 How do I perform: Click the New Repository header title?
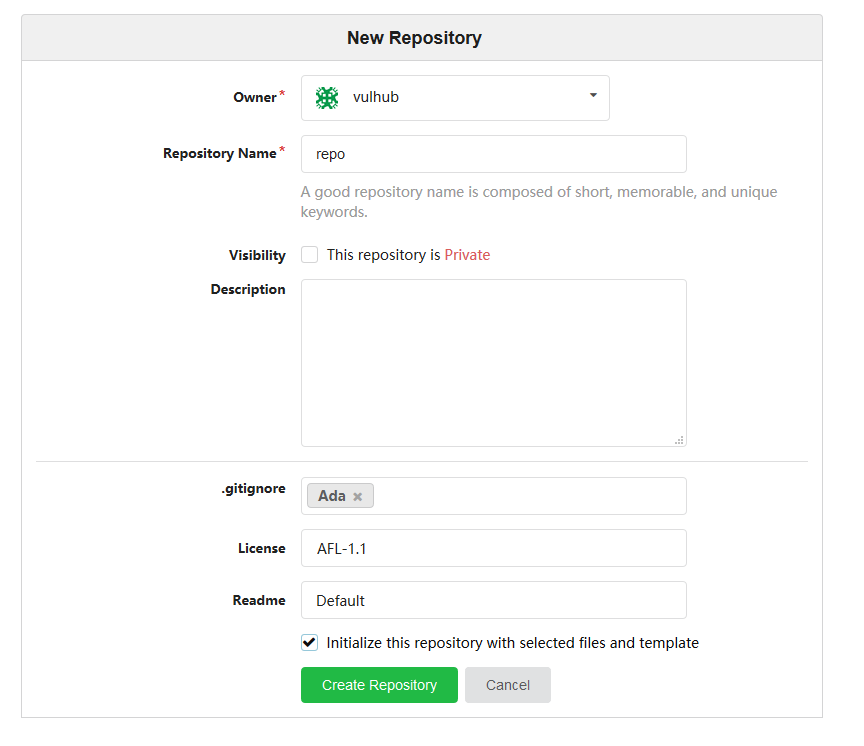(414, 37)
